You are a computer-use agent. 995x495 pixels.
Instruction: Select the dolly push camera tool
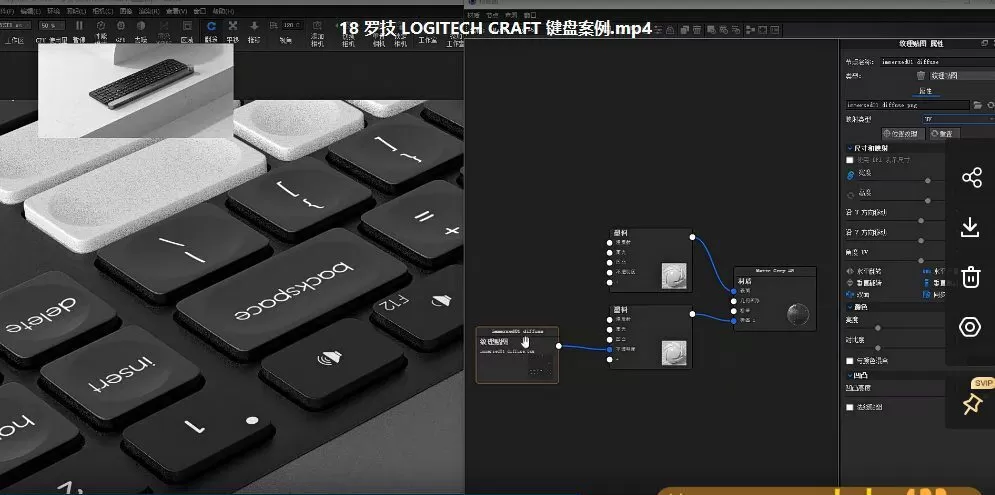(254, 25)
